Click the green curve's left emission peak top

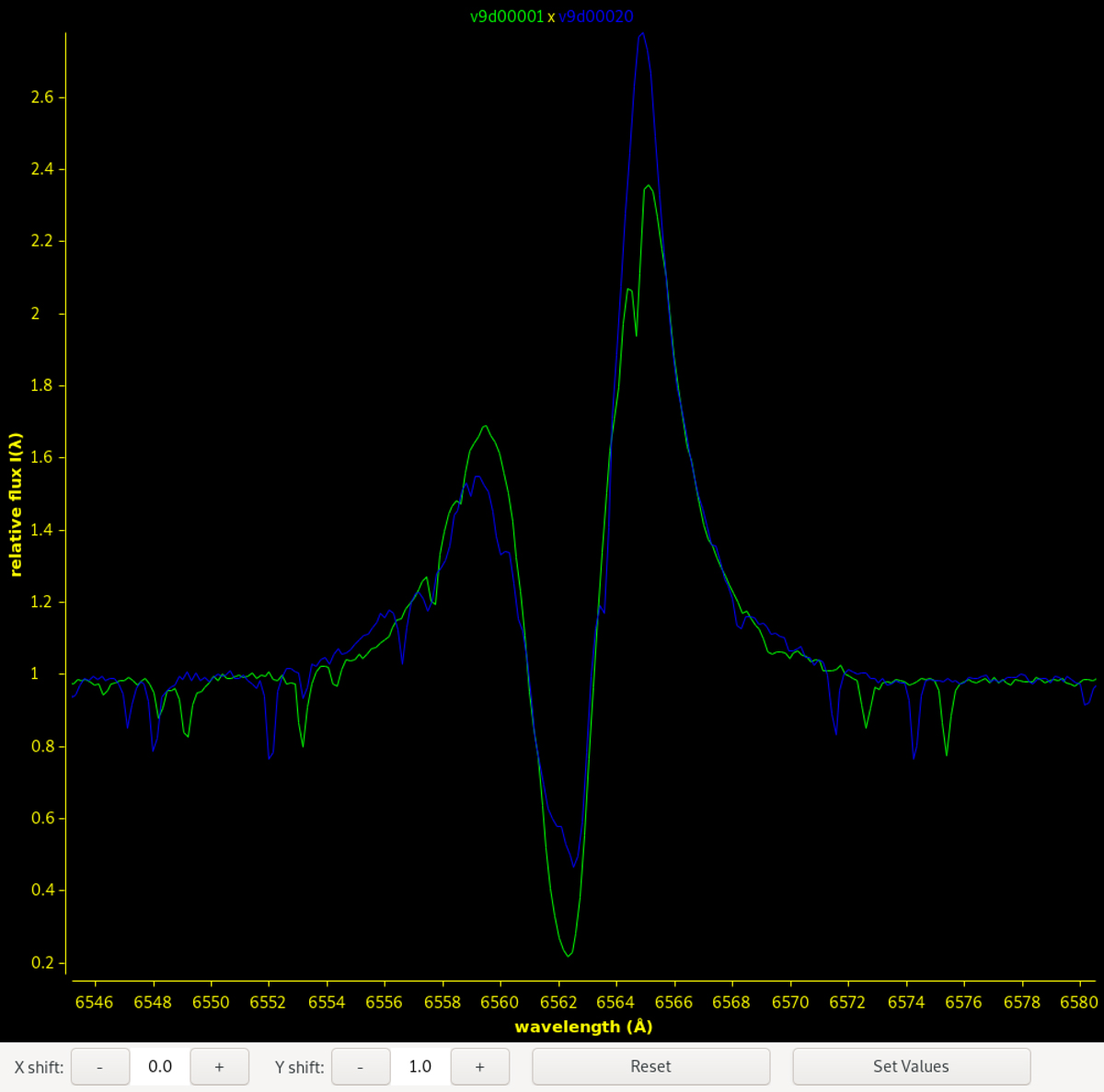[x=485, y=426]
